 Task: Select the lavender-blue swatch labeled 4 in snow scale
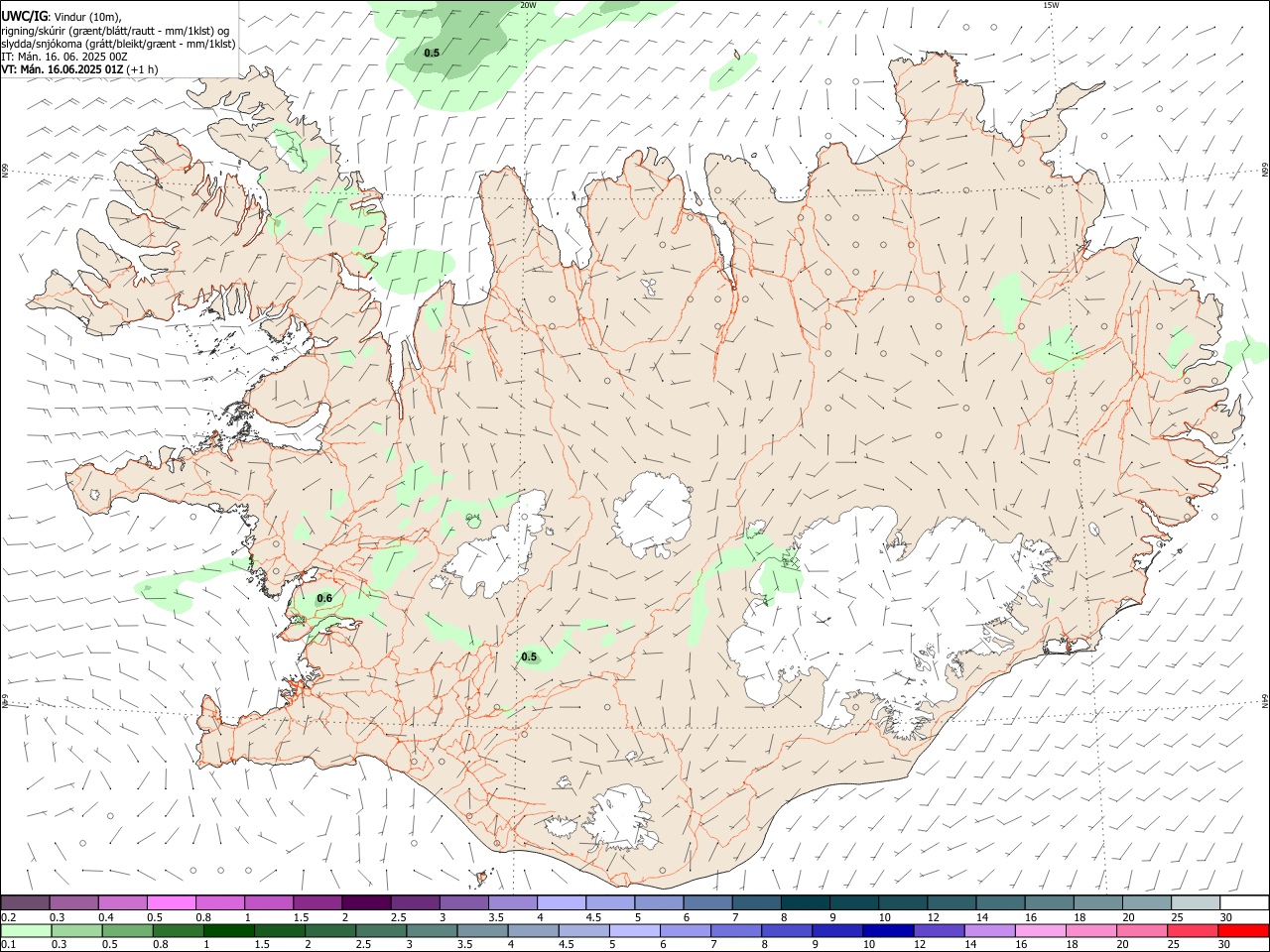pos(562,902)
